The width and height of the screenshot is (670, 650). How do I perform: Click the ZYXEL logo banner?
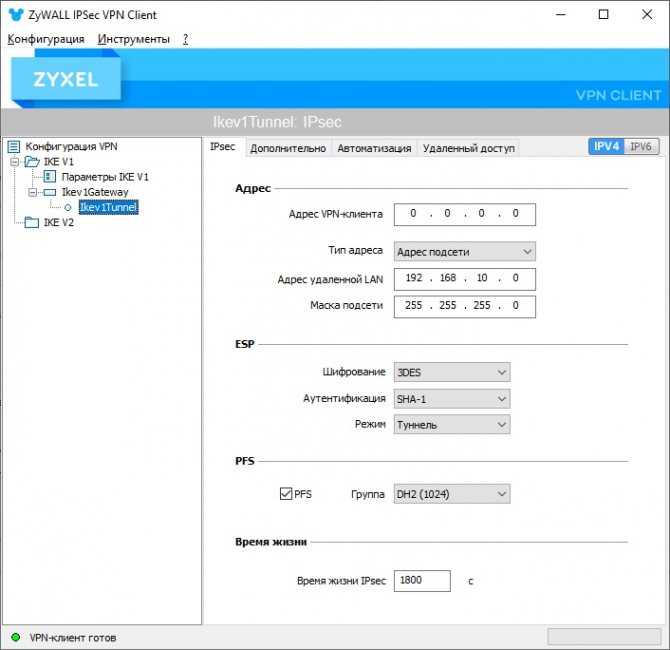pyautogui.click(x=65, y=79)
